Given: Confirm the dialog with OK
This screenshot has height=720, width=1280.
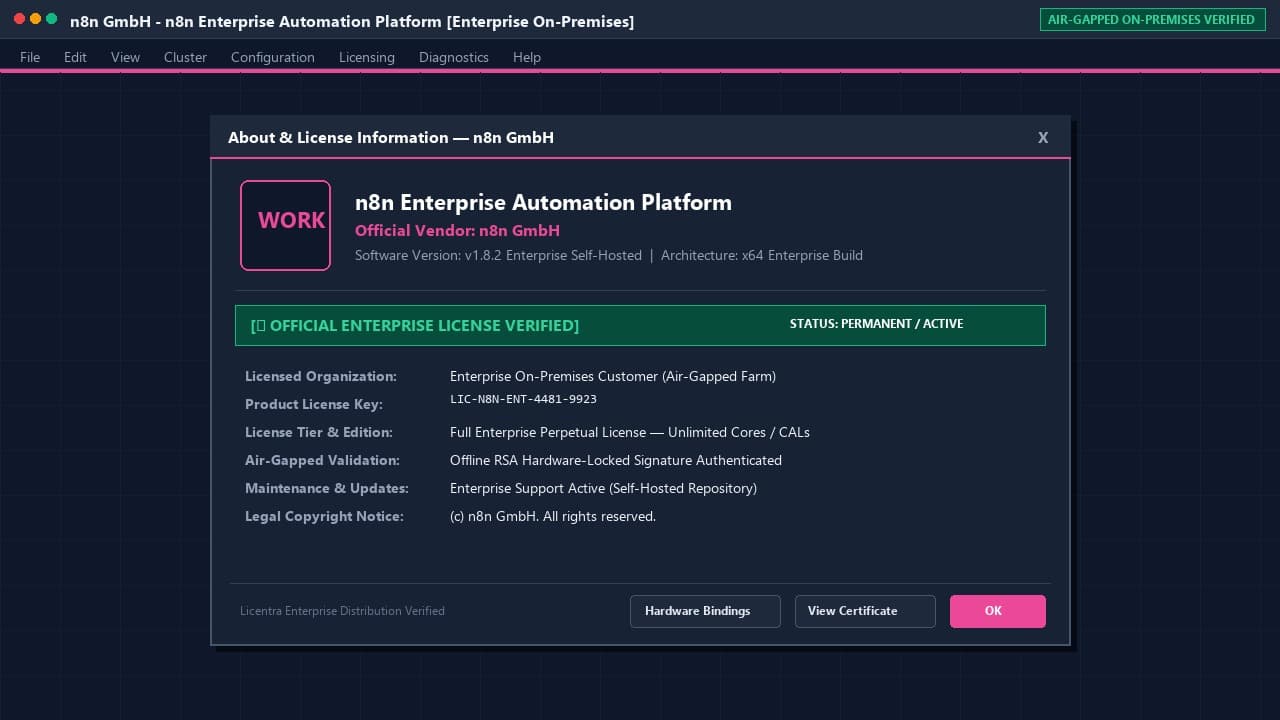Looking at the screenshot, I should pyautogui.click(x=997, y=611).
